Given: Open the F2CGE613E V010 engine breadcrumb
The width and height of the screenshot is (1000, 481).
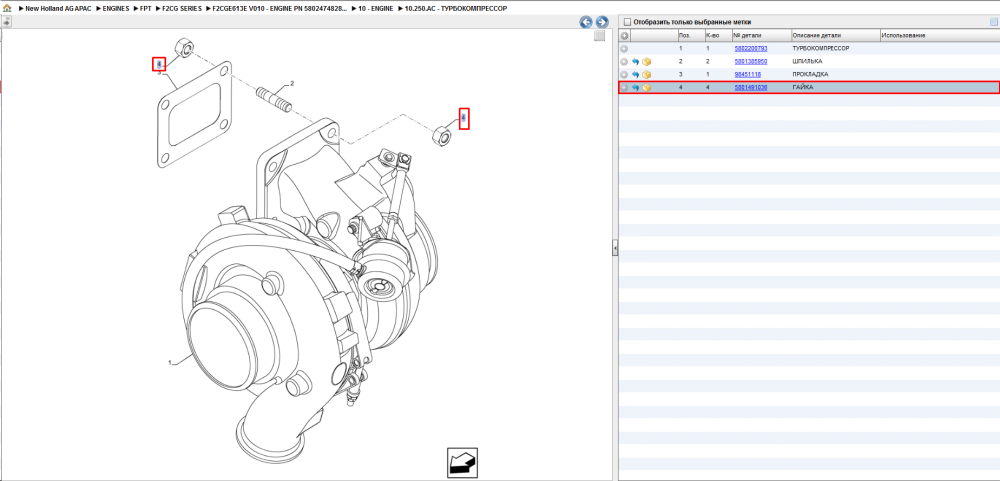Looking at the screenshot, I should coord(281,9).
